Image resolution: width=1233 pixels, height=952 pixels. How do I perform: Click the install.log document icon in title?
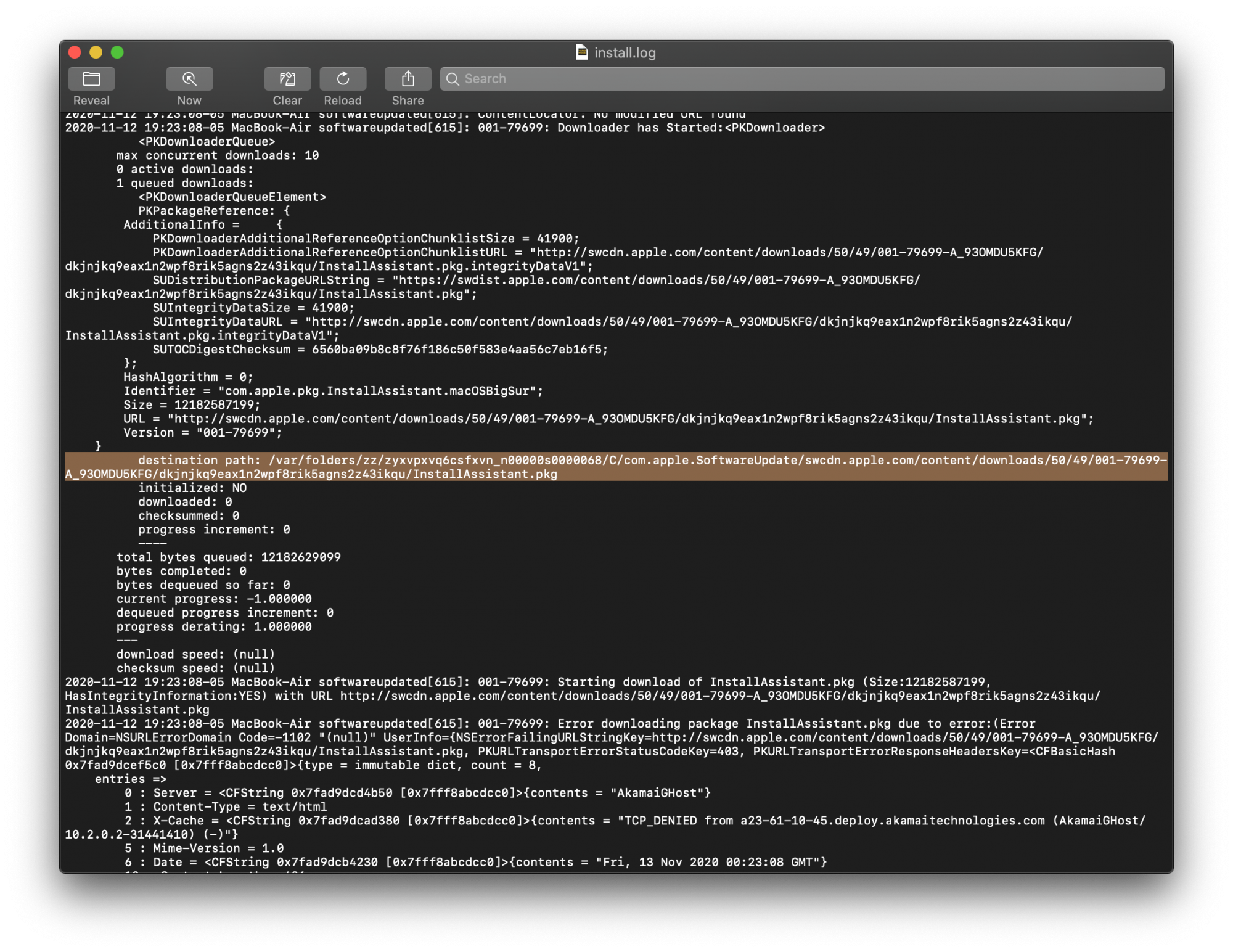pyautogui.click(x=581, y=52)
